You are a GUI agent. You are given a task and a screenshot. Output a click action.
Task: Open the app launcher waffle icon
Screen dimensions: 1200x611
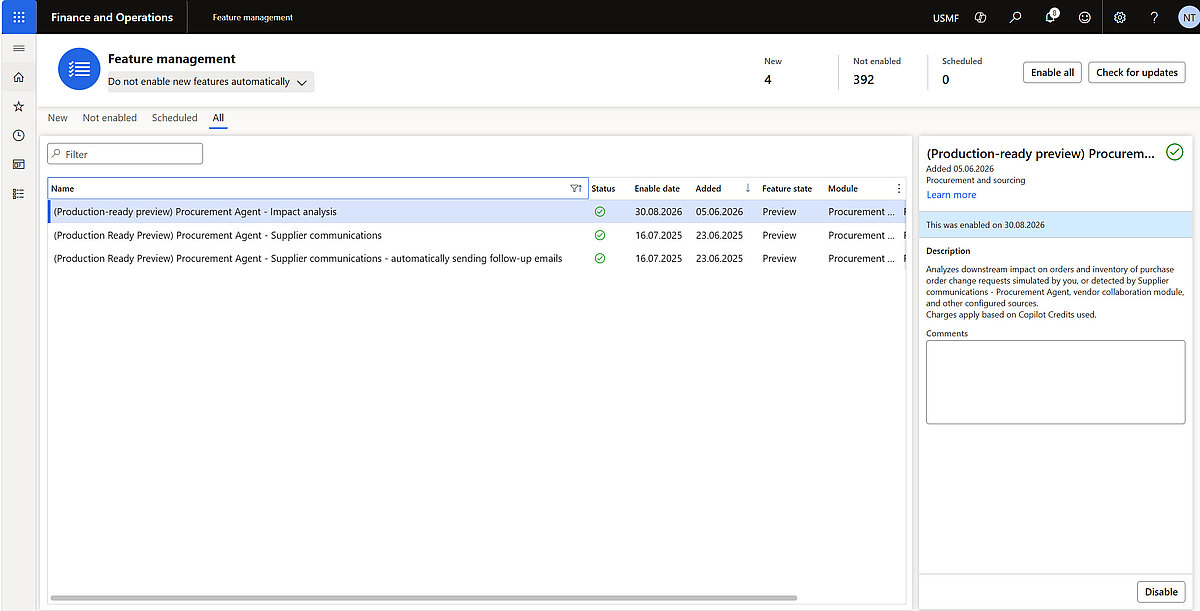(18, 17)
